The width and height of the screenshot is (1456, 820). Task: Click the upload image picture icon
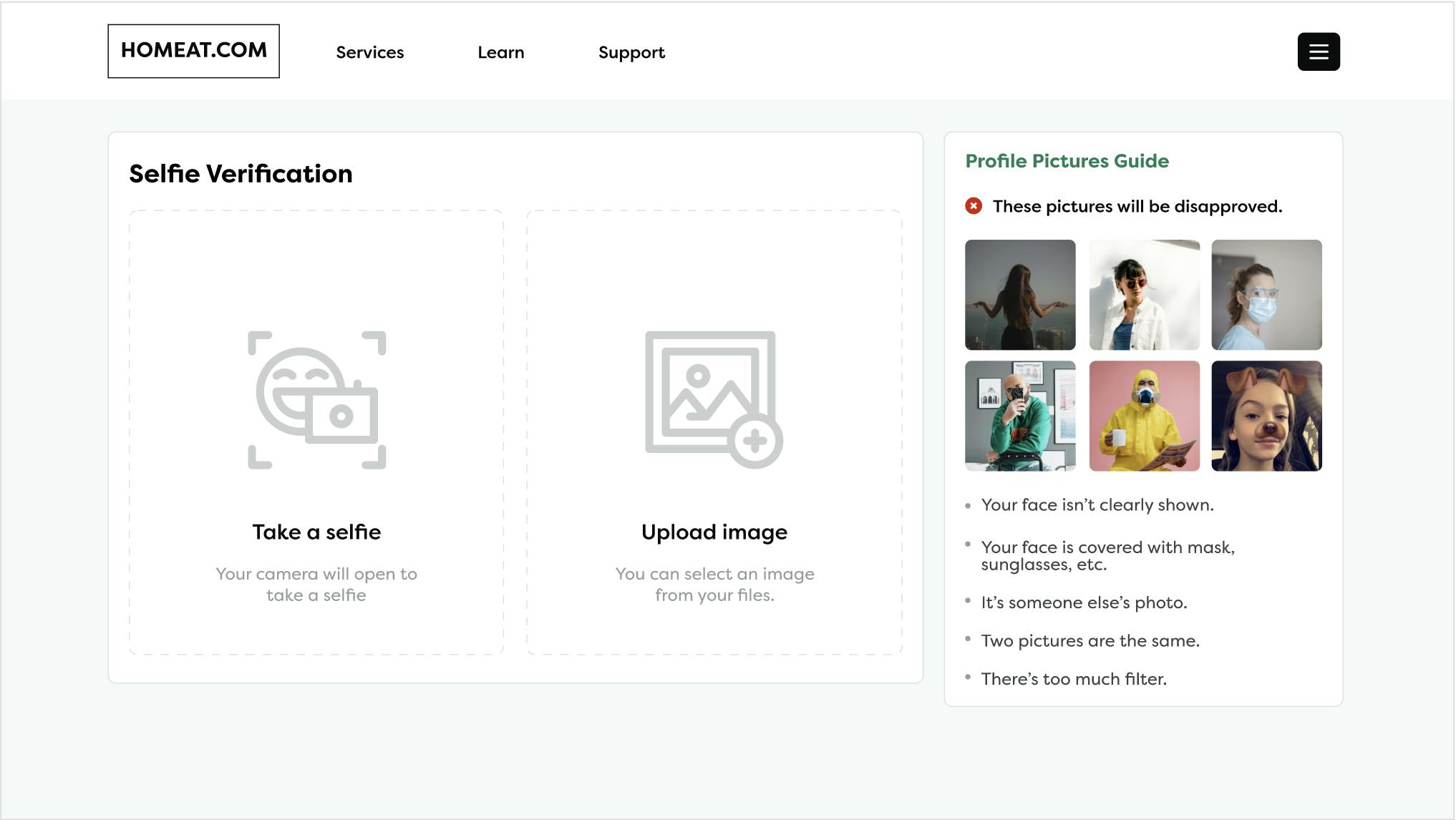pos(713,399)
